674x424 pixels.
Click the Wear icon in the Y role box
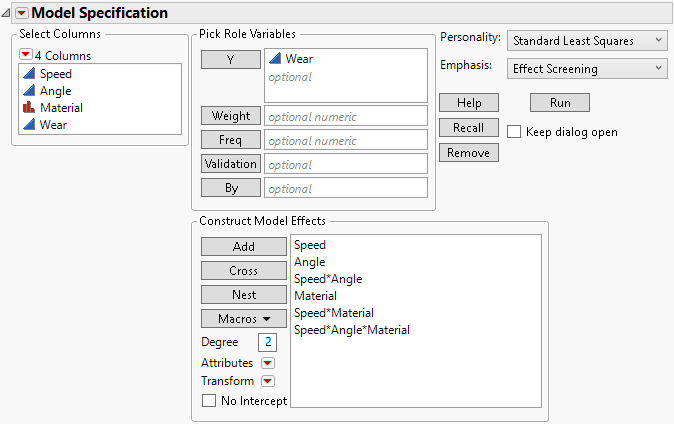coord(275,60)
